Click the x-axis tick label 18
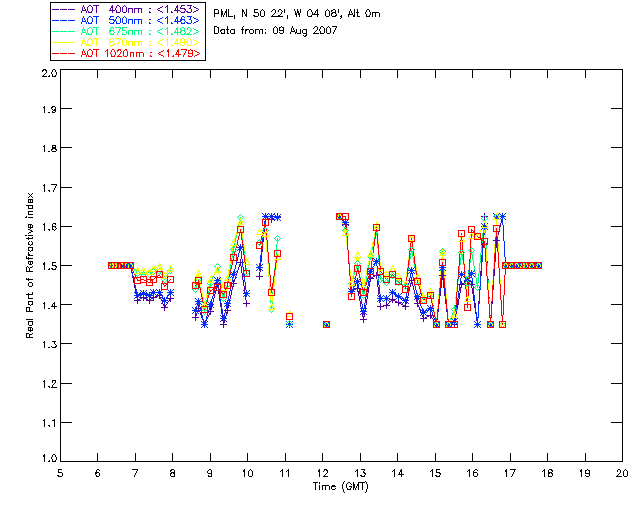 pos(547,473)
